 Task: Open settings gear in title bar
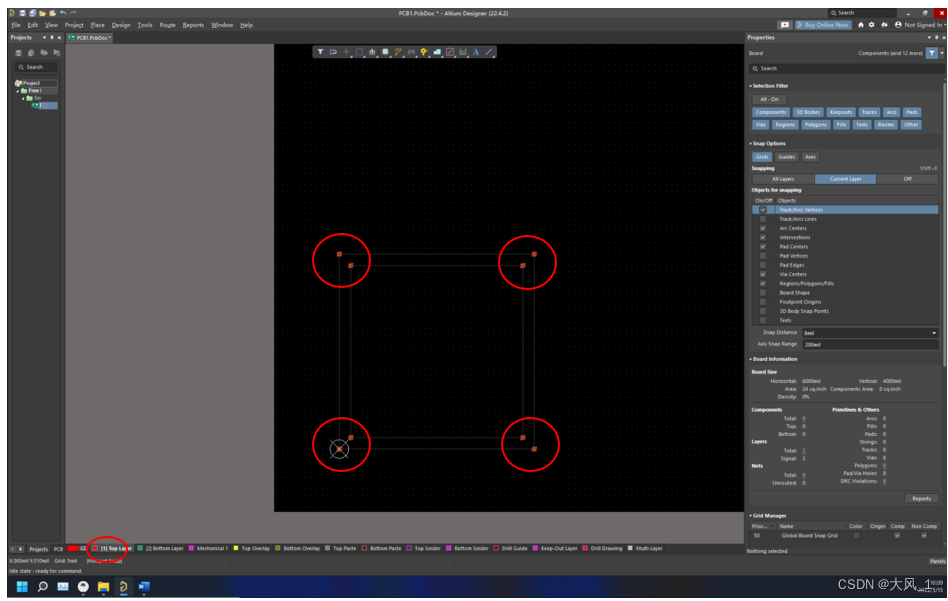point(871,25)
